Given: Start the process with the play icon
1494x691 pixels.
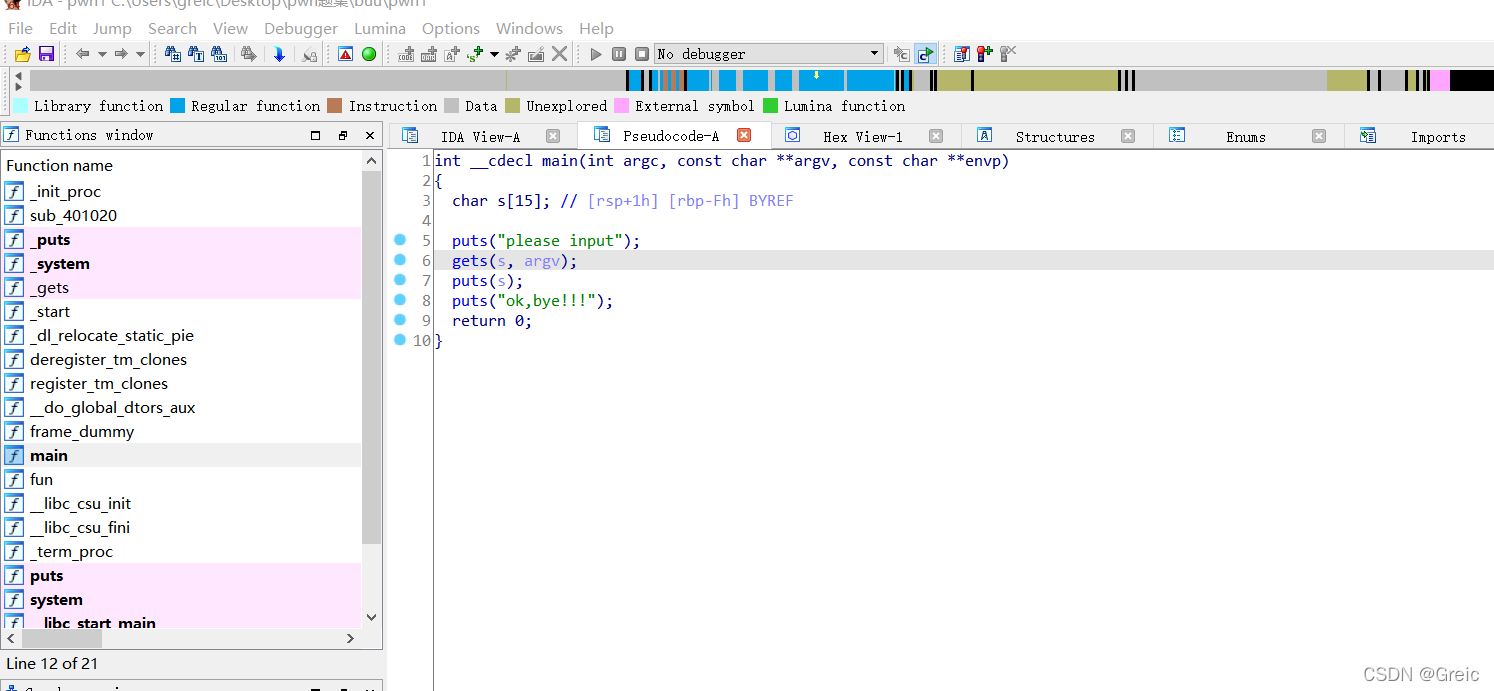Looking at the screenshot, I should [x=596, y=54].
